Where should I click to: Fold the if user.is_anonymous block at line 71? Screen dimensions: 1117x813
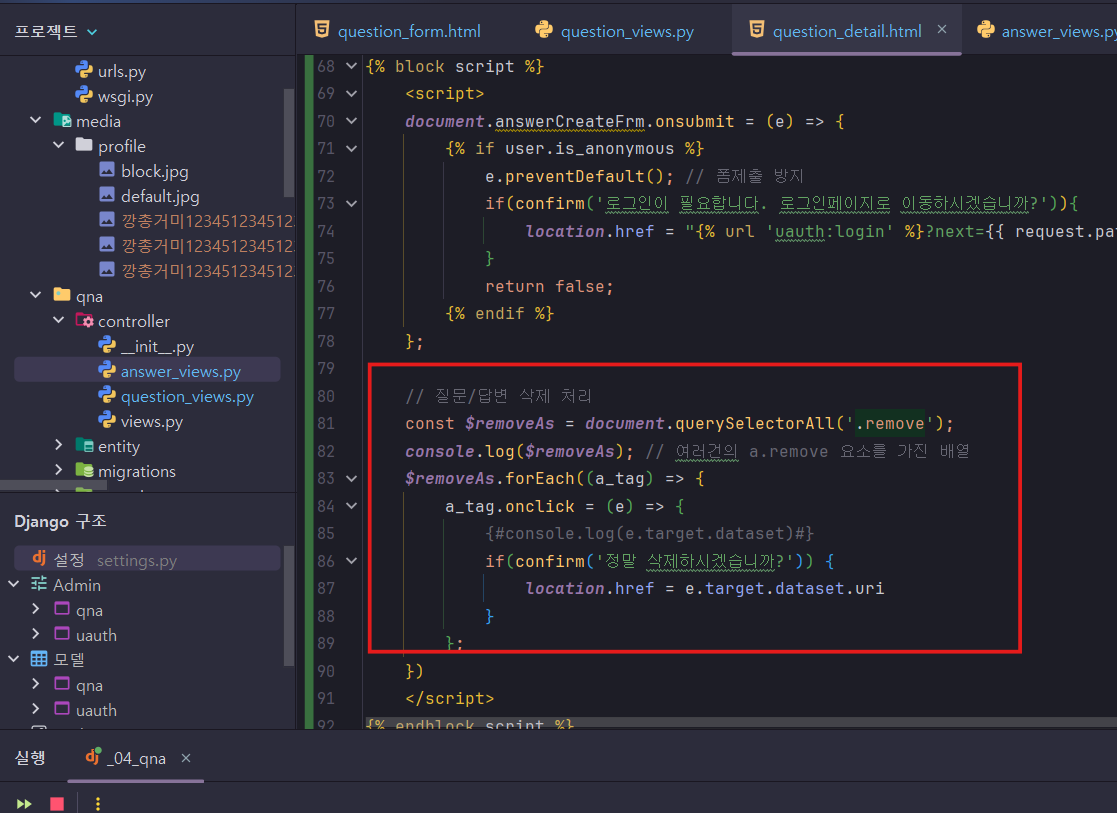pyautogui.click(x=351, y=149)
